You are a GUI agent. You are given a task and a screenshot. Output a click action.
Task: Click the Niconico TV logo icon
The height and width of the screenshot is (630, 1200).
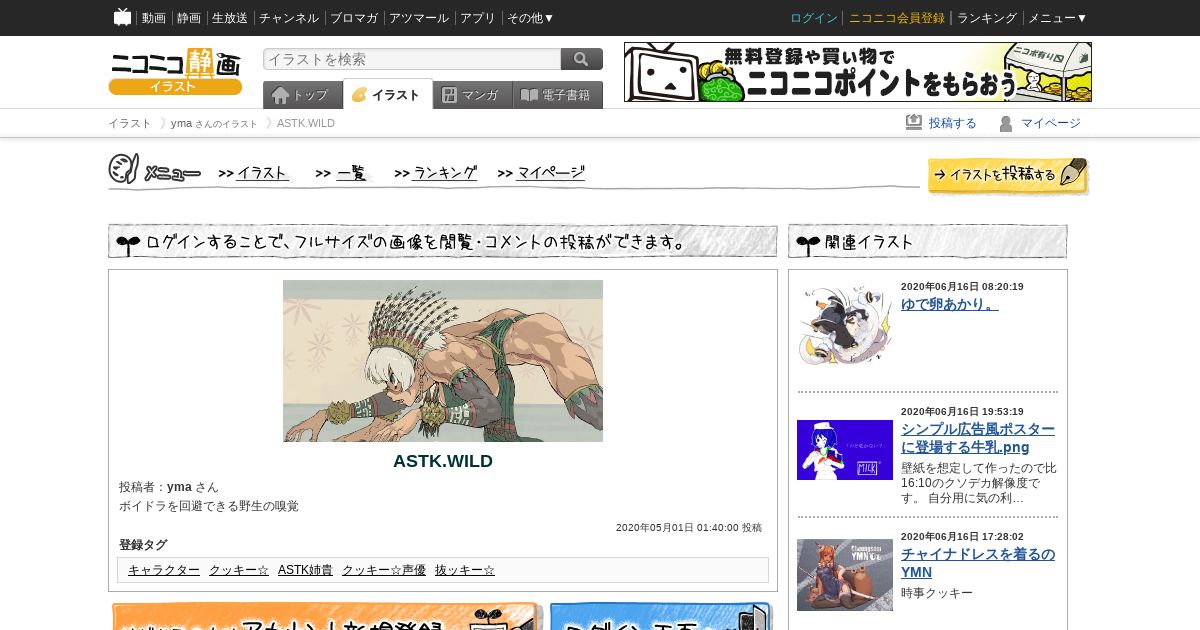tap(122, 17)
